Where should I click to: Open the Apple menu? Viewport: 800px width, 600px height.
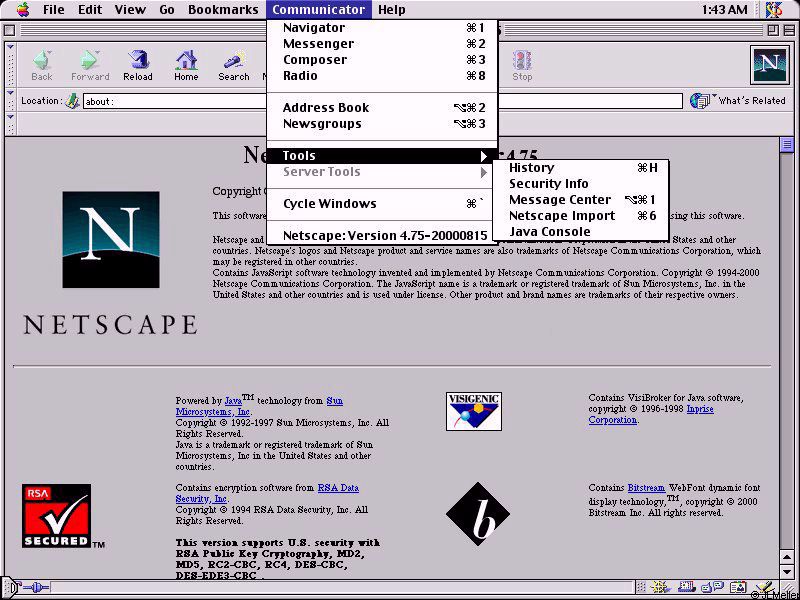(x=22, y=9)
